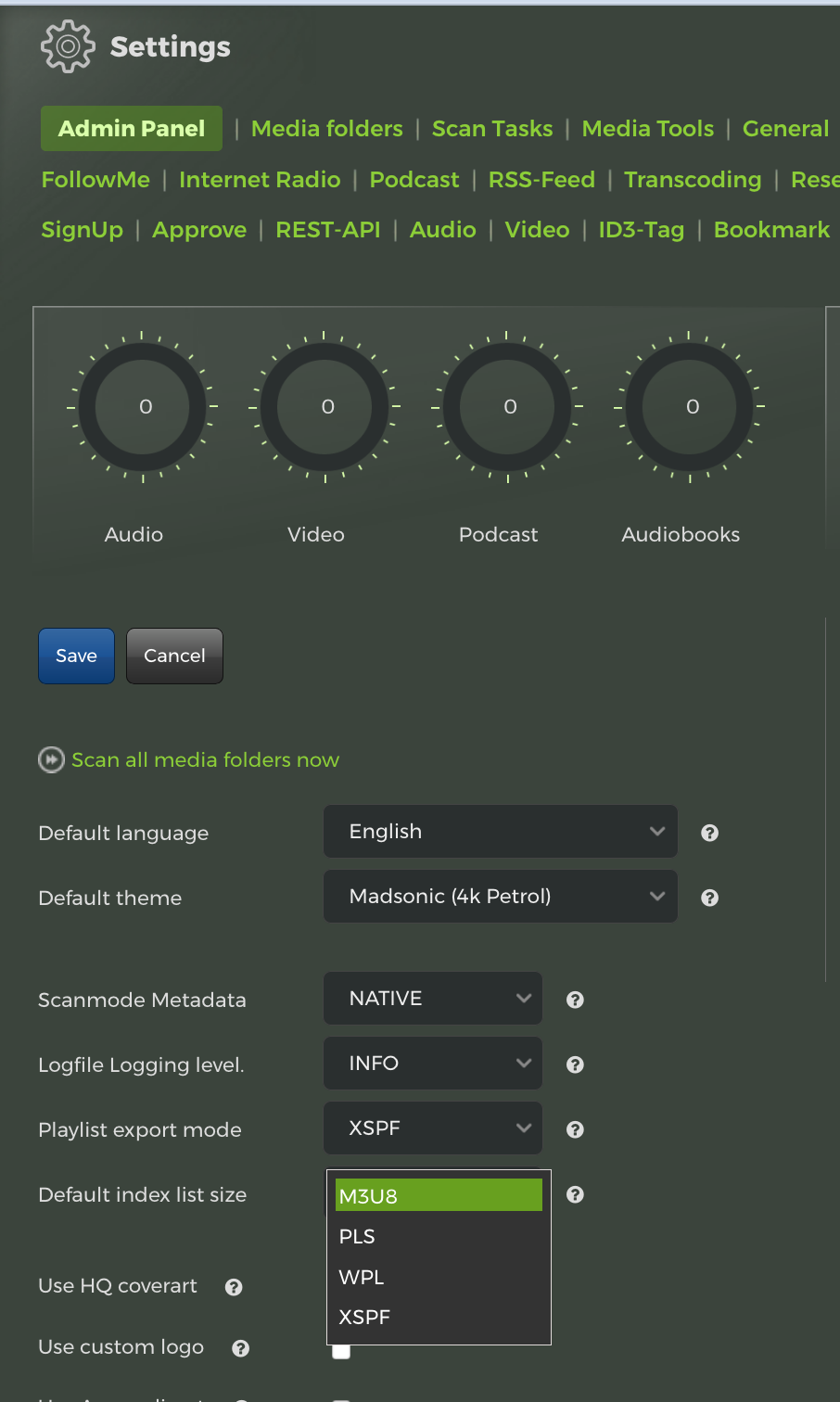
Task: Click Scan all media folders now link
Action: [205, 760]
